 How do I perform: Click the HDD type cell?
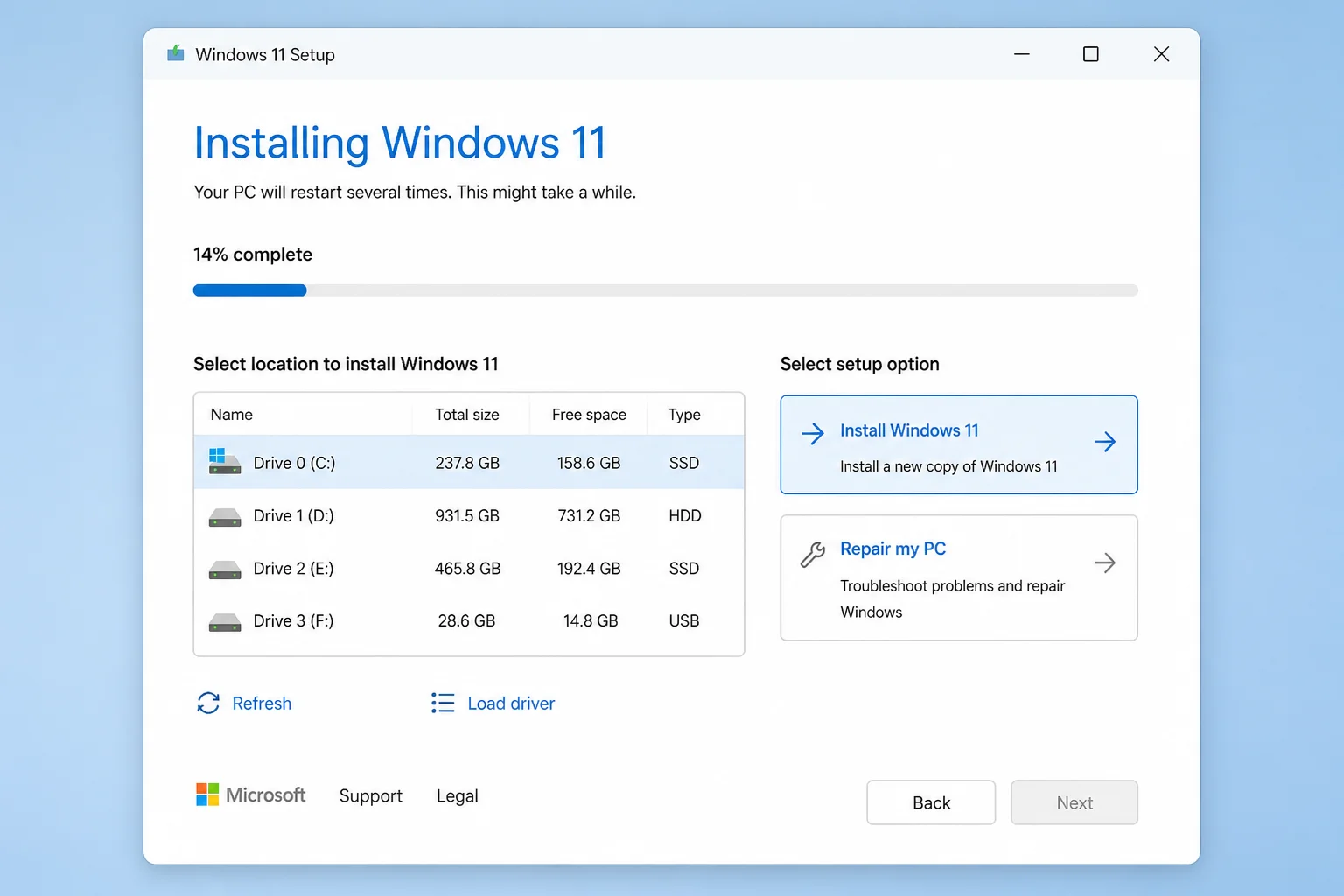[x=685, y=515]
